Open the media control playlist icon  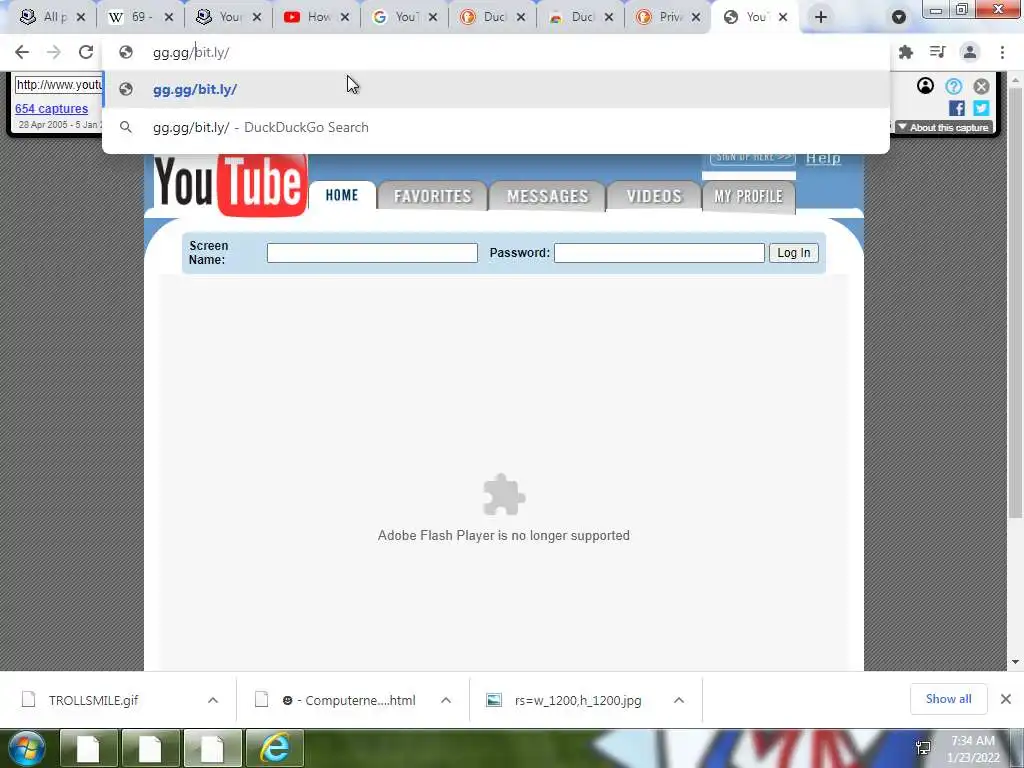click(x=938, y=52)
